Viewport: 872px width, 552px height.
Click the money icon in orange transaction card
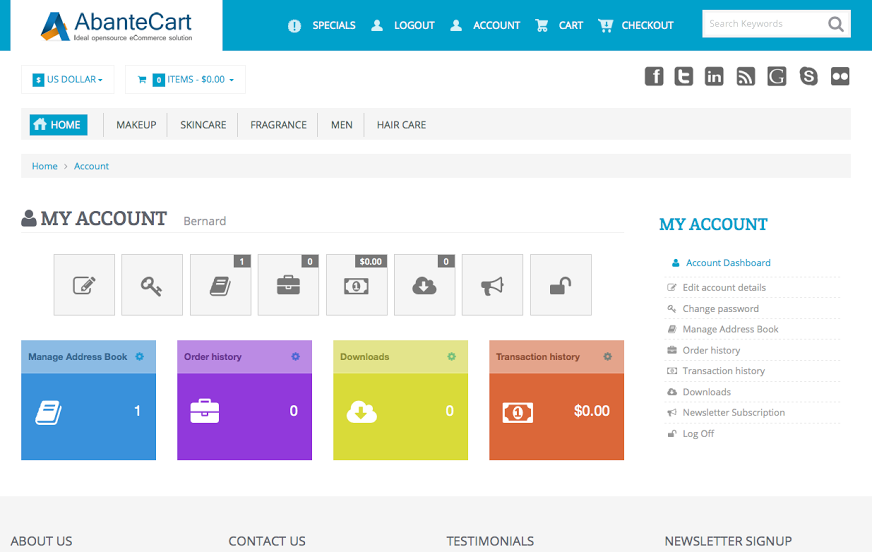click(518, 412)
